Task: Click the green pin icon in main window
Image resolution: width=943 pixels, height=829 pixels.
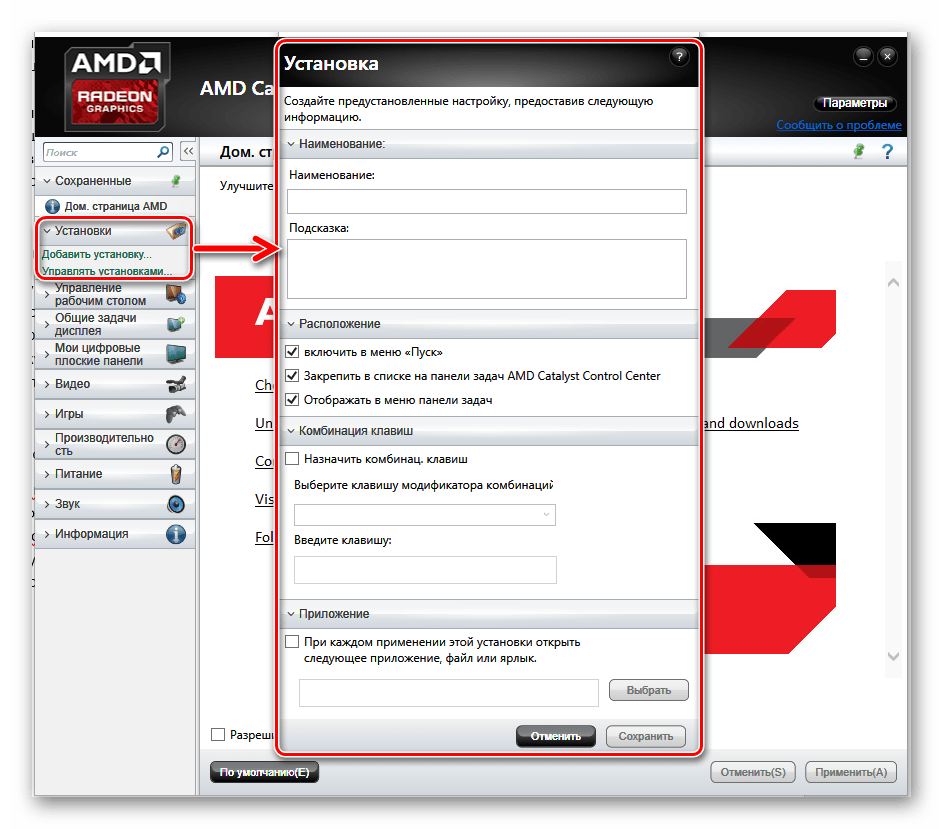Action: point(859,151)
